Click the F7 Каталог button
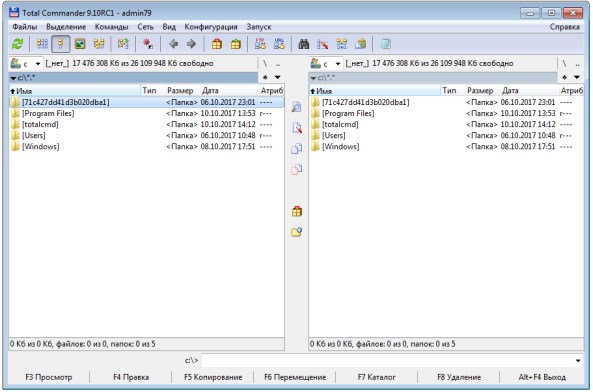Screen dimensions: 593x392 coord(377,377)
